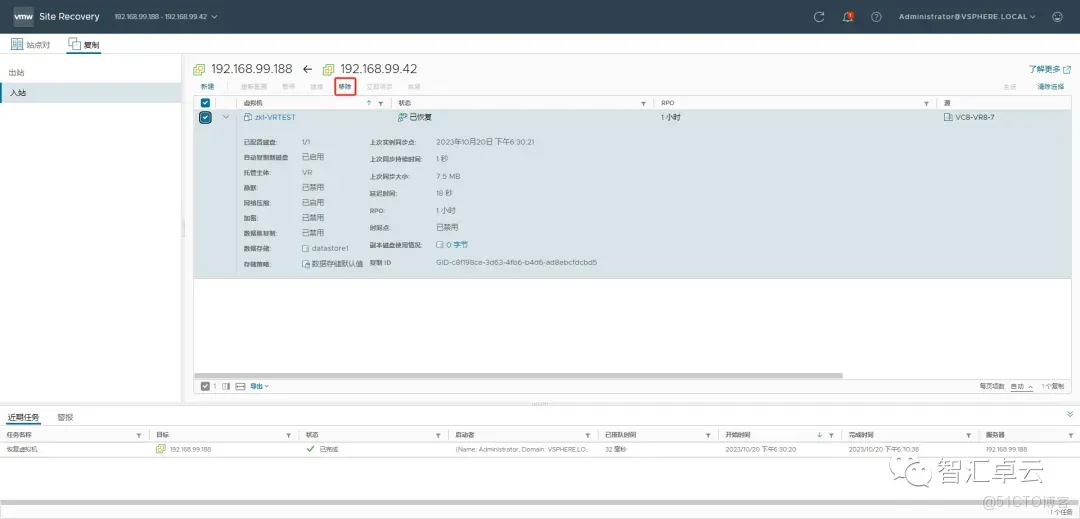The height and width of the screenshot is (519, 1080).
Task: Open the 每页项数 自动 dropdown
Action: pos(1021,387)
